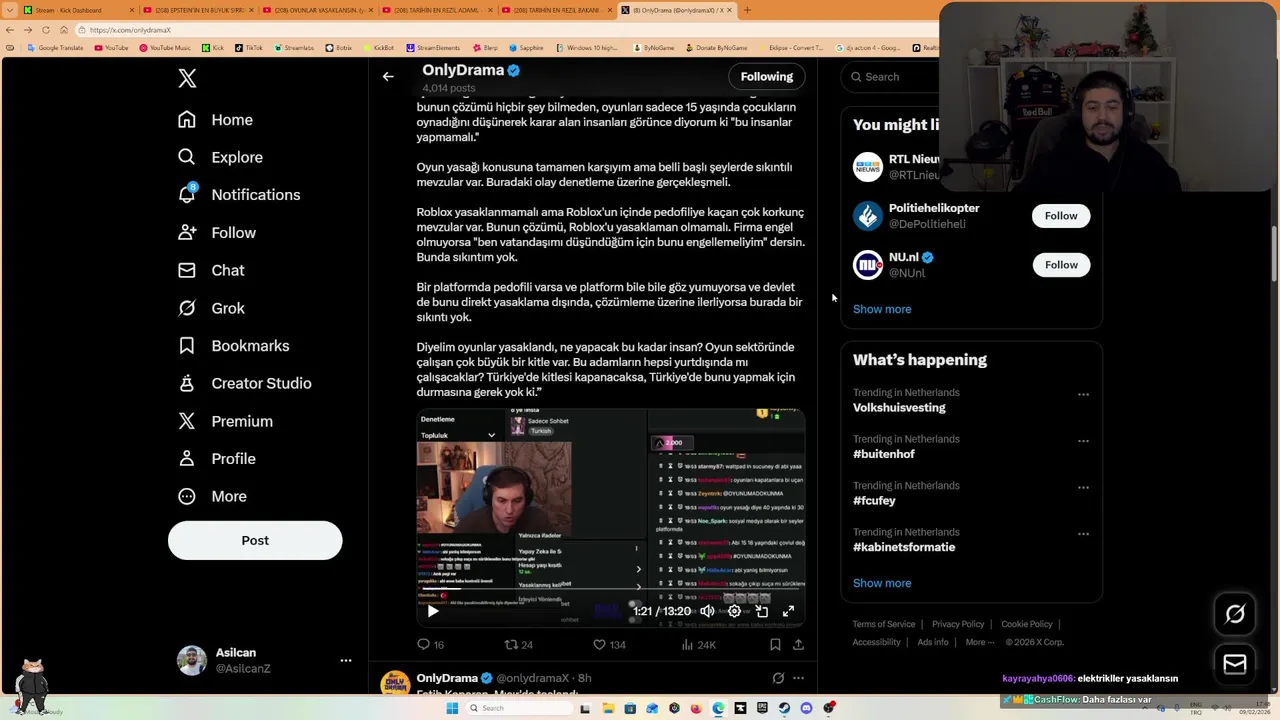The height and width of the screenshot is (720, 1280).
Task: Open more options on the 8h post
Action: click(798, 678)
